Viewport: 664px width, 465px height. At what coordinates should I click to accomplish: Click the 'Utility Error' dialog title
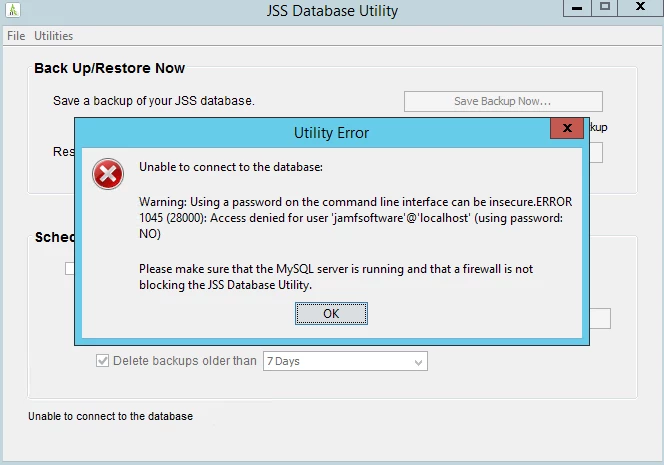coord(331,133)
